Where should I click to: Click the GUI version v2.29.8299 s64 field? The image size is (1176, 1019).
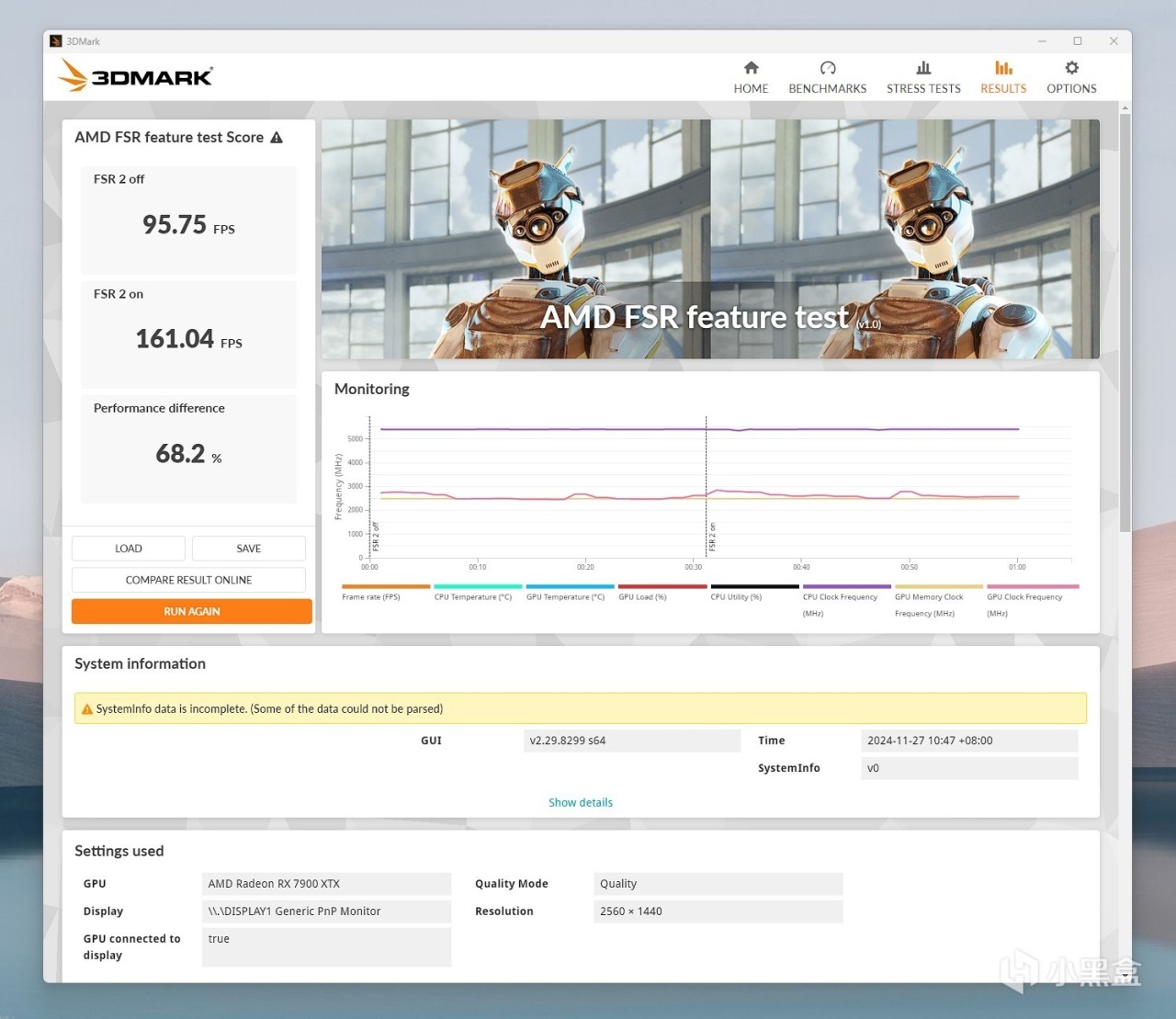(x=632, y=741)
